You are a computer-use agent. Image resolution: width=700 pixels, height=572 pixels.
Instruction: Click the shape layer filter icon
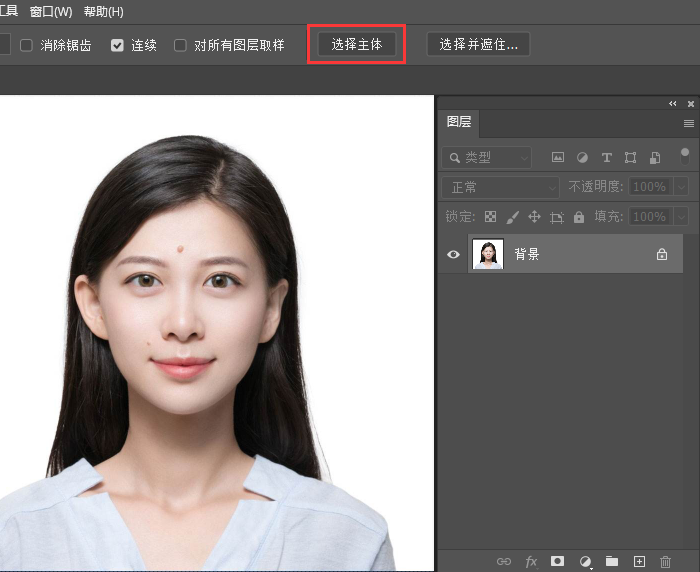(x=630, y=158)
